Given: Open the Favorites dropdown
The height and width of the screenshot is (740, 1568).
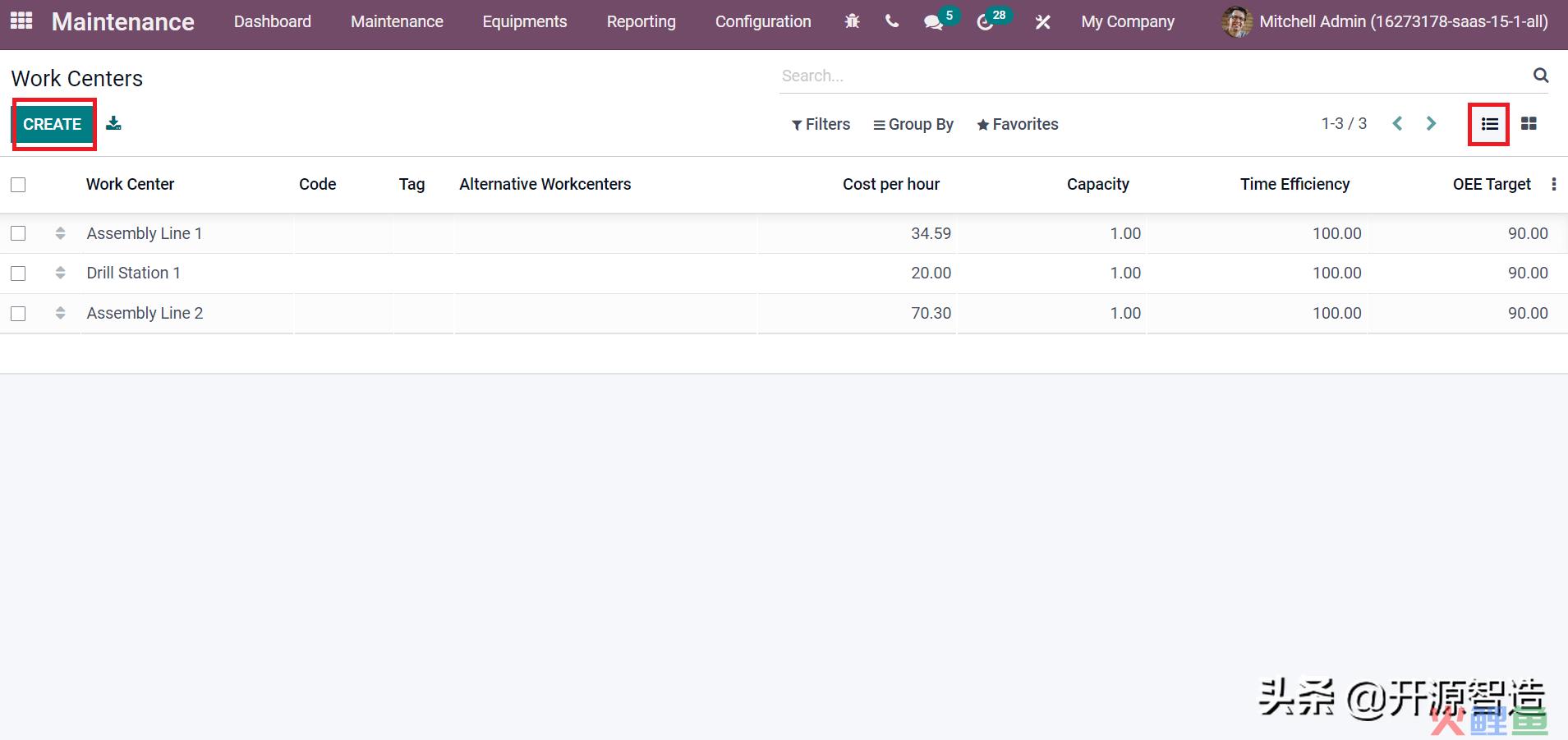Looking at the screenshot, I should click(x=1017, y=124).
